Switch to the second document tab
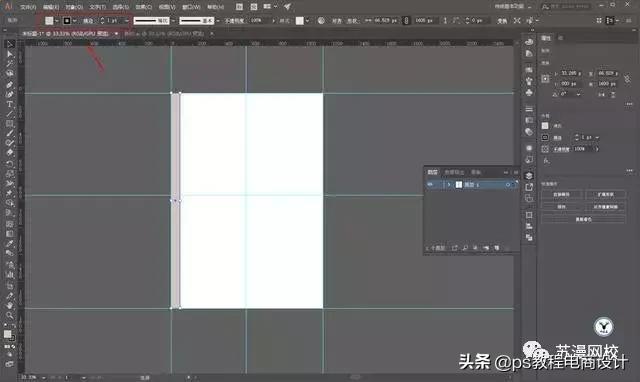The width and height of the screenshot is (640, 382). [x=165, y=33]
